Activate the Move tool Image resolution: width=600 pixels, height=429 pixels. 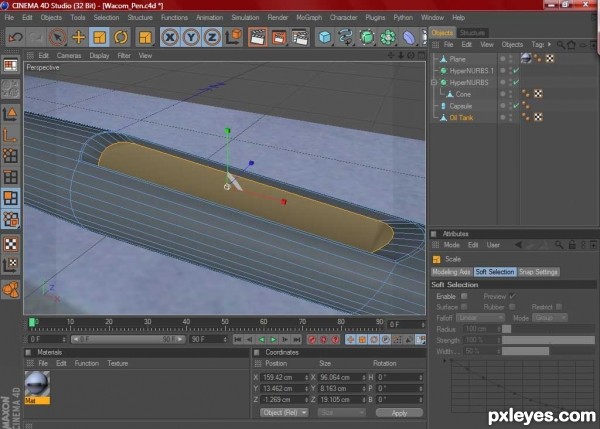78,38
